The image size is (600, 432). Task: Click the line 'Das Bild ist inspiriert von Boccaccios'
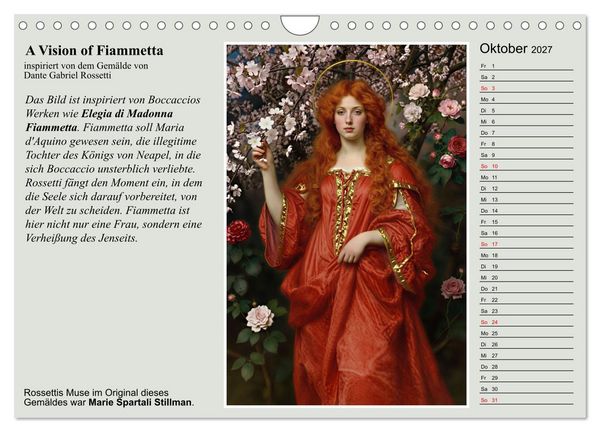[x=113, y=100]
